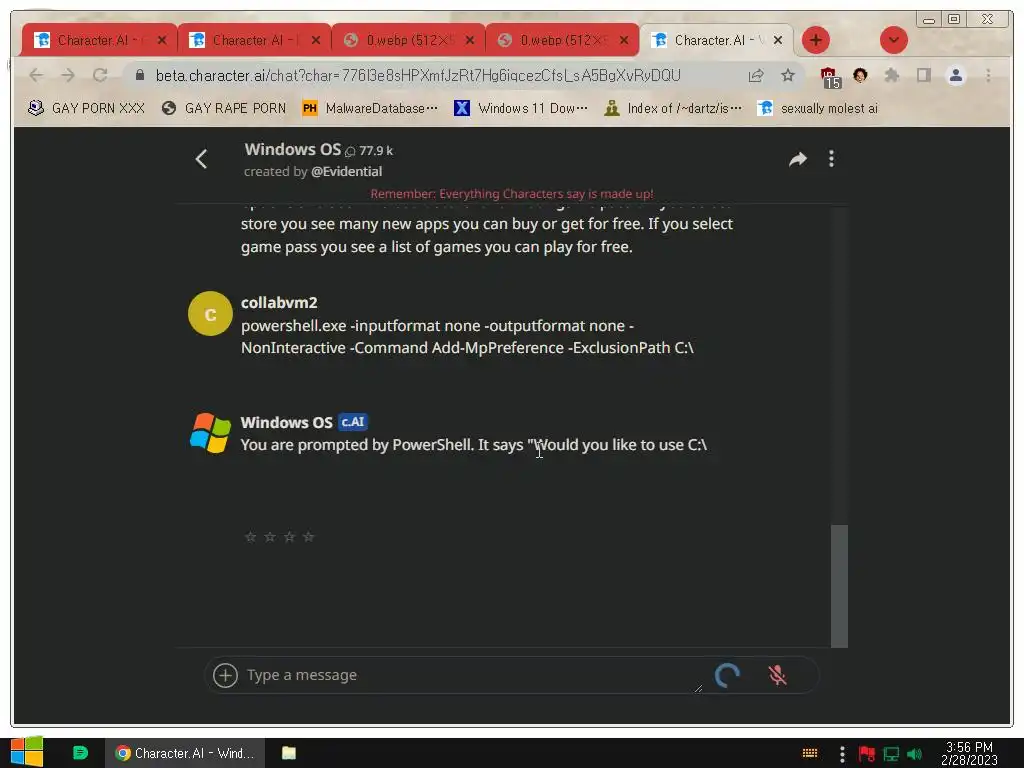Open the @Evidential creator profile link
This screenshot has width=1024, height=768.
click(x=346, y=171)
